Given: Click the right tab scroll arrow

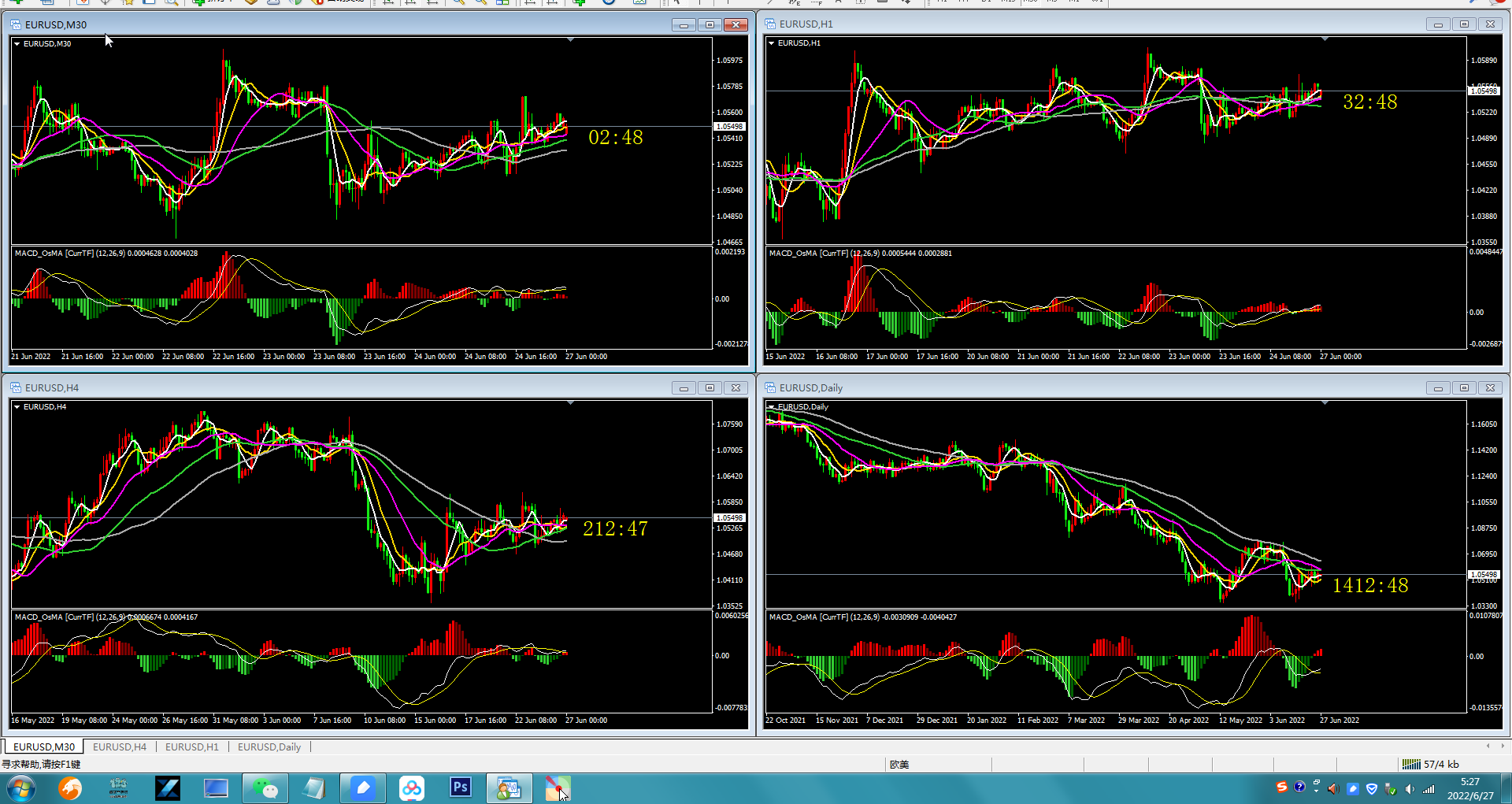Looking at the screenshot, I should pos(1503,746).
